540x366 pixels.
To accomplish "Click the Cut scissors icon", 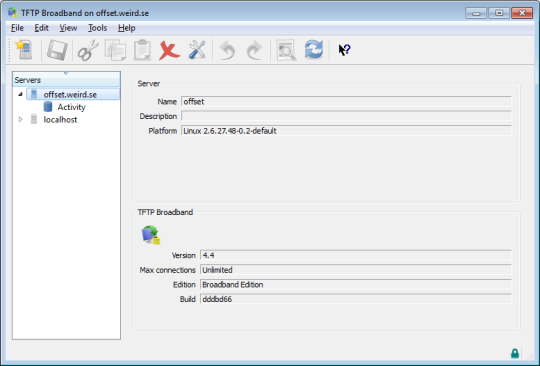I will tap(88, 50).
